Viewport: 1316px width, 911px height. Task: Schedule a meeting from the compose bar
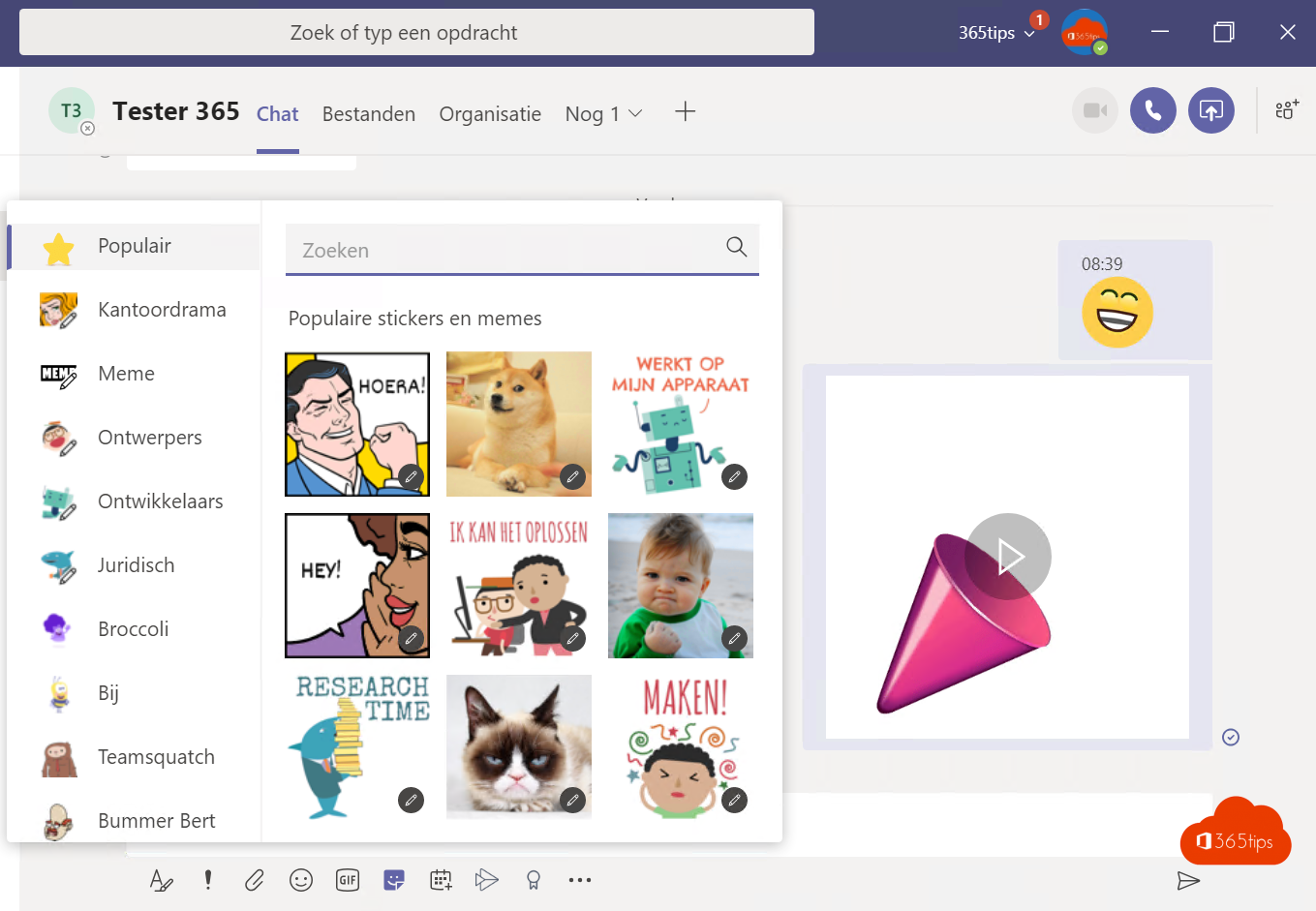(441, 880)
